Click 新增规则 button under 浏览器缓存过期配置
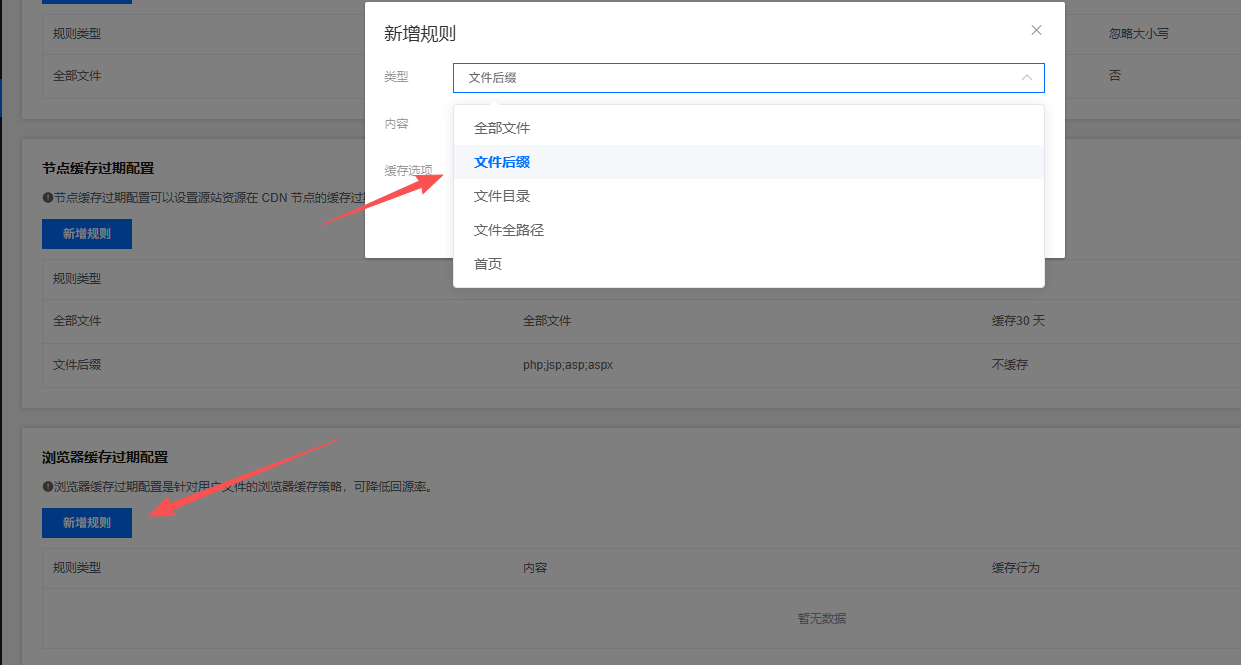The height and width of the screenshot is (665, 1241). point(87,522)
